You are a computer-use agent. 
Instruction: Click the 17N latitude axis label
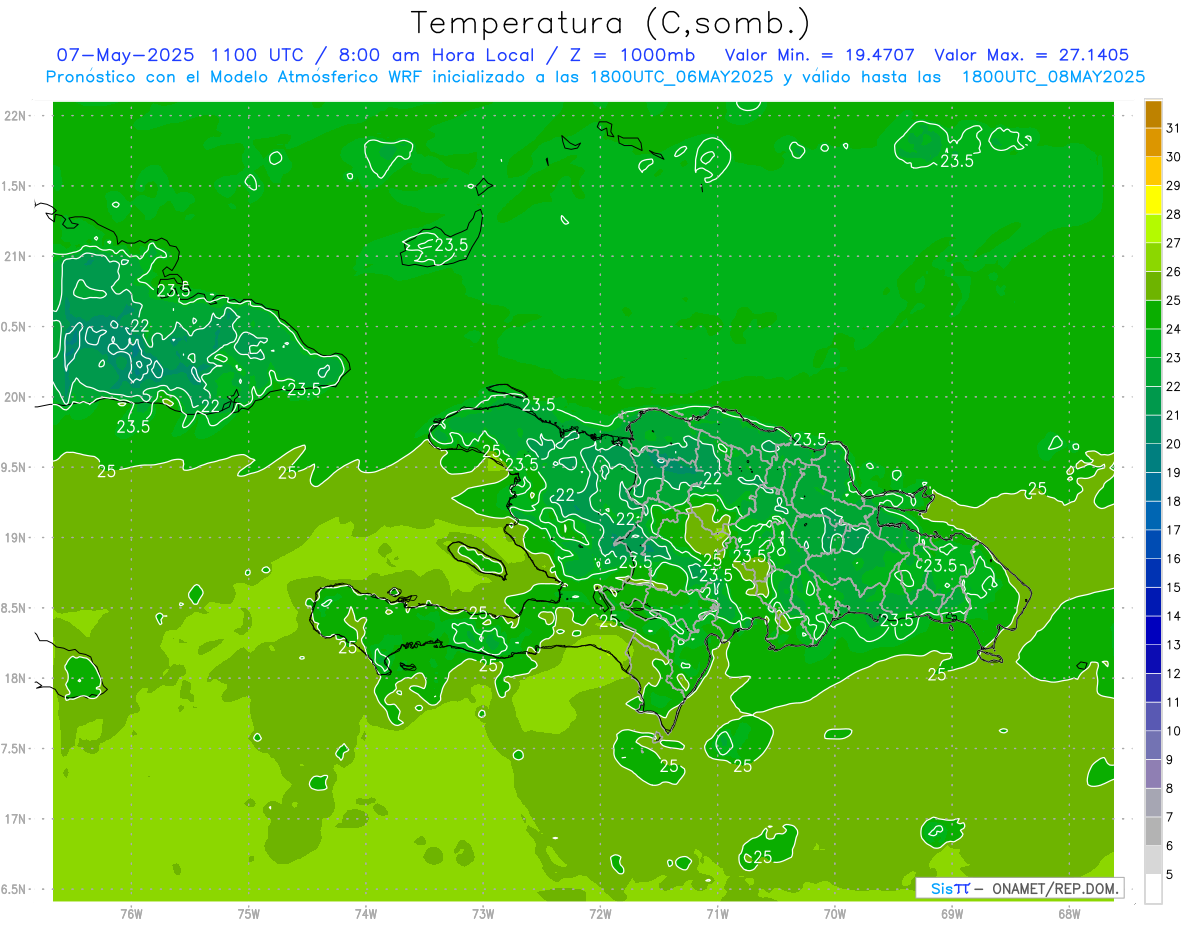[x=15, y=819]
